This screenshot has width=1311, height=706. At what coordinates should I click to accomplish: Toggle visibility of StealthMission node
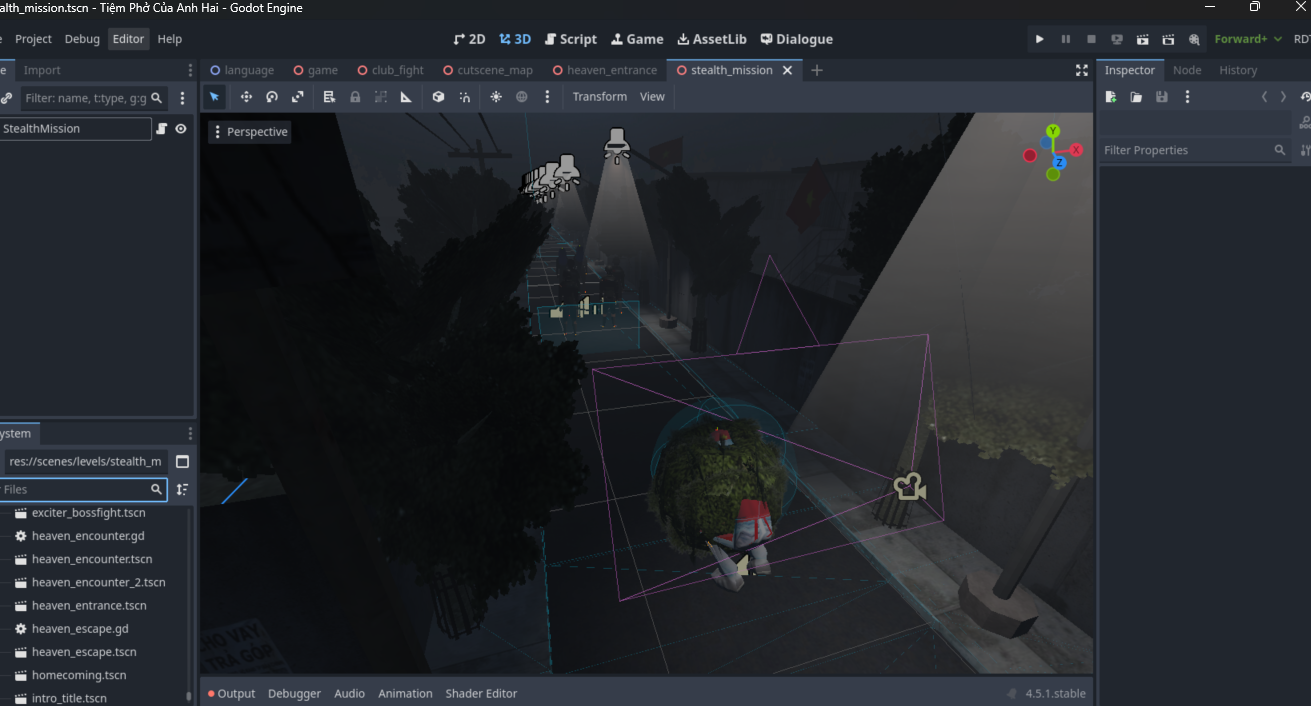[x=181, y=129]
